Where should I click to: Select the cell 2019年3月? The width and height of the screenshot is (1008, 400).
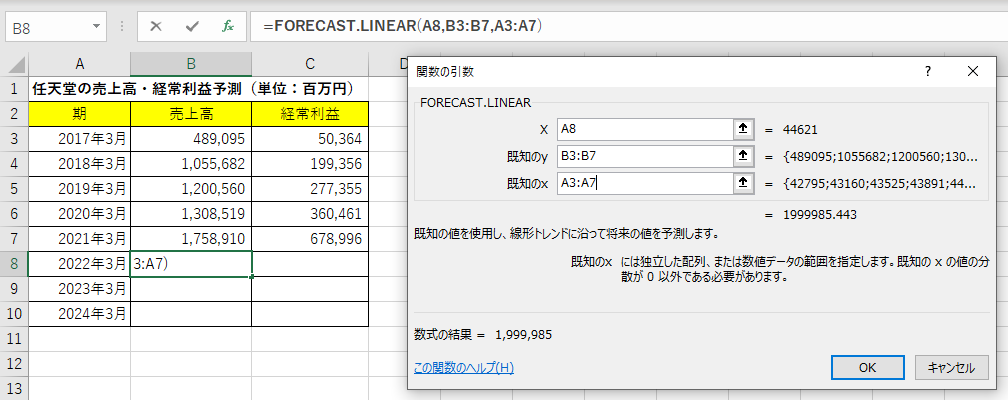pos(80,189)
